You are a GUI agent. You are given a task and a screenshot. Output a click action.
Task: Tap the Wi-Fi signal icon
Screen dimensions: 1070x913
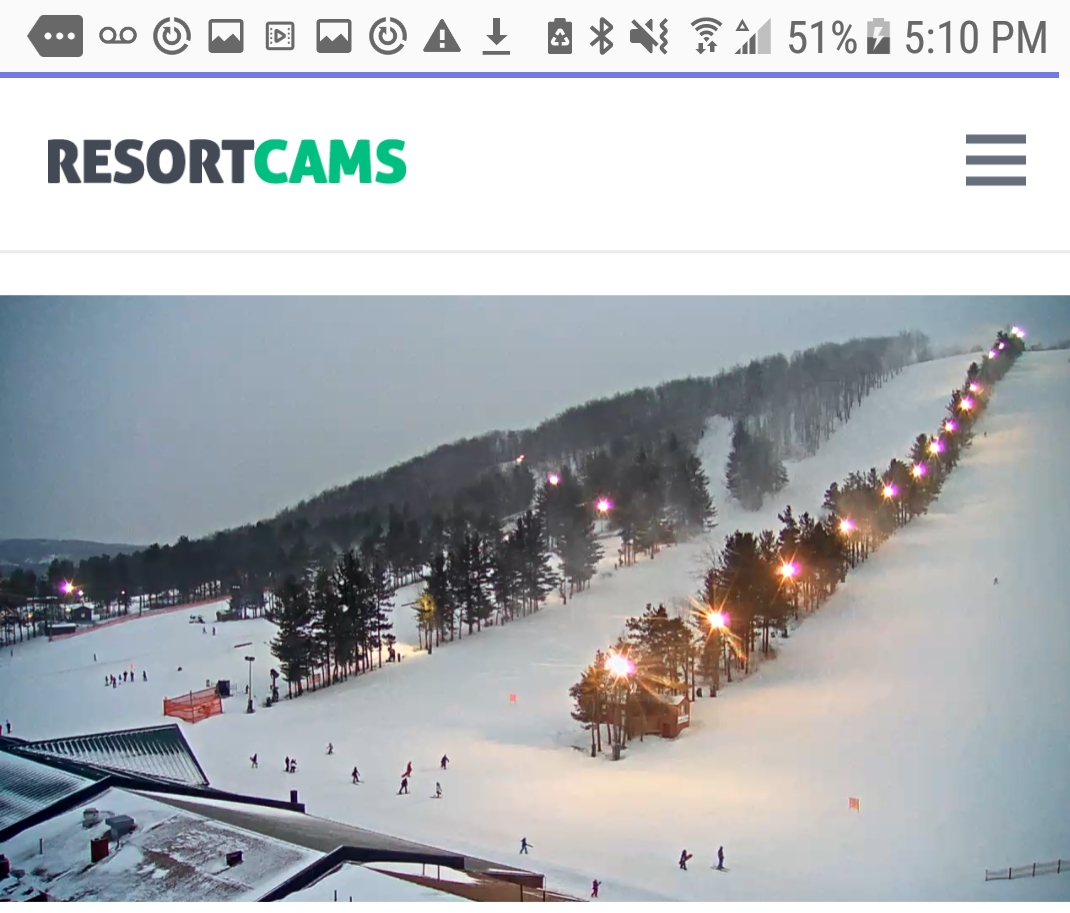point(706,36)
